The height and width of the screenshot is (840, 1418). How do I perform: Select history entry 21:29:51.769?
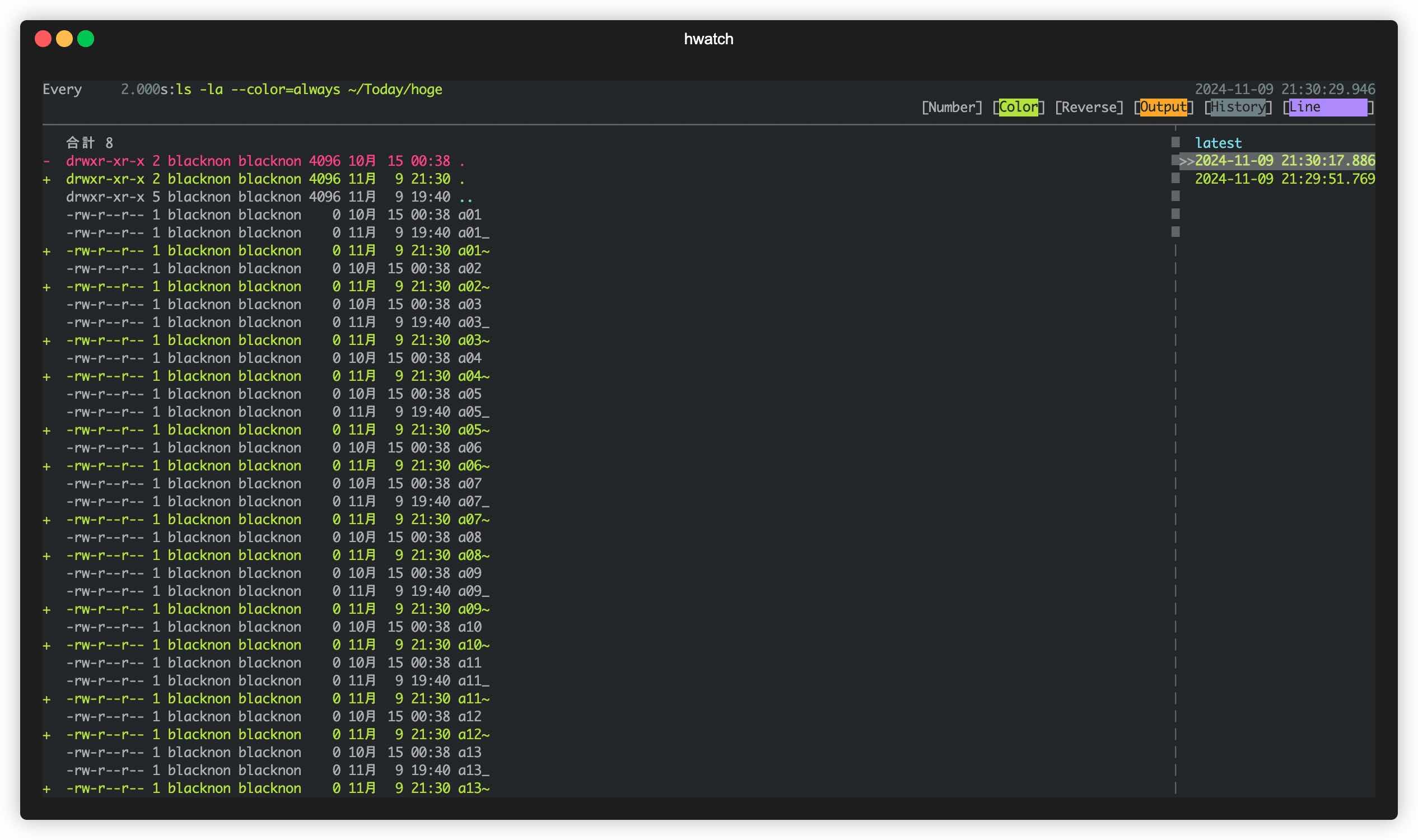[1284, 179]
